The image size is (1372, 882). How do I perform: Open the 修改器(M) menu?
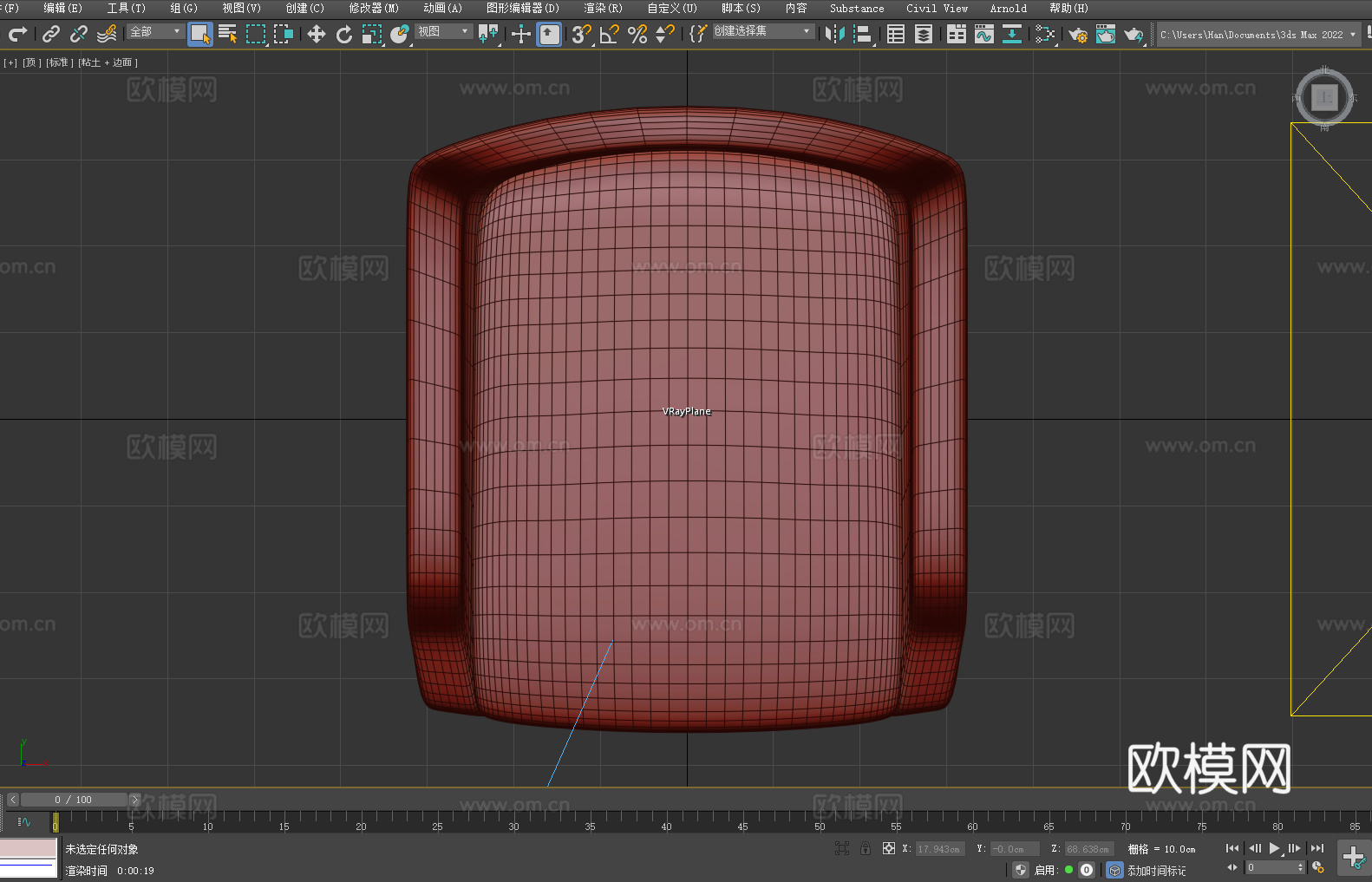(x=374, y=8)
